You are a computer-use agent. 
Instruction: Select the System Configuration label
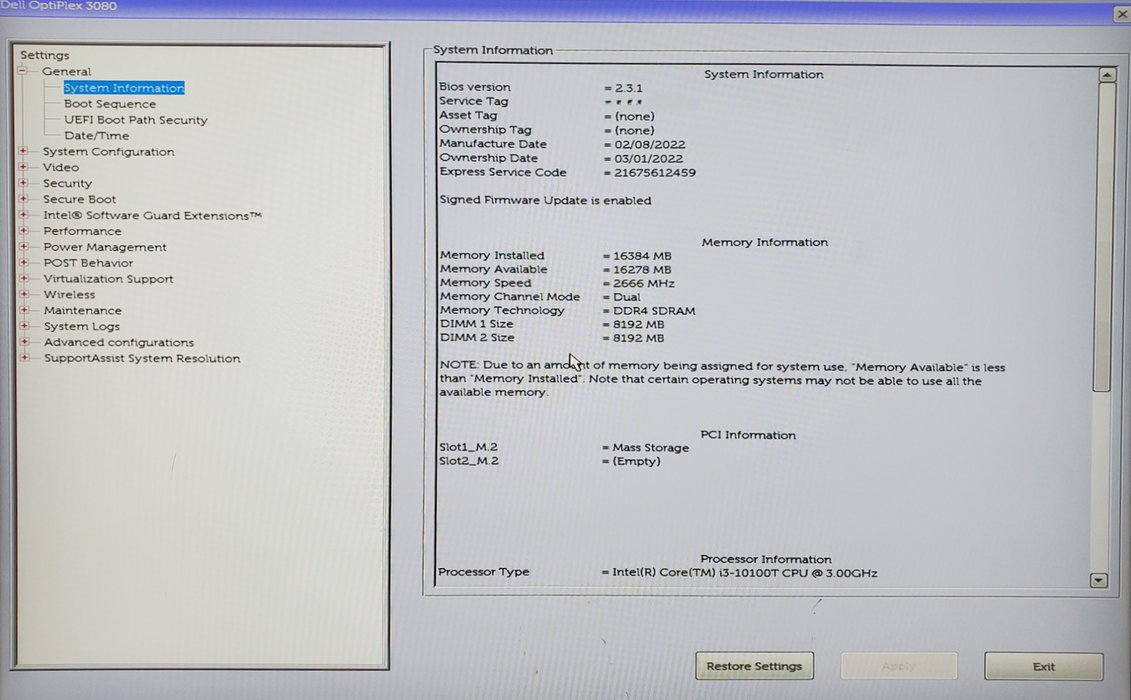[108, 152]
